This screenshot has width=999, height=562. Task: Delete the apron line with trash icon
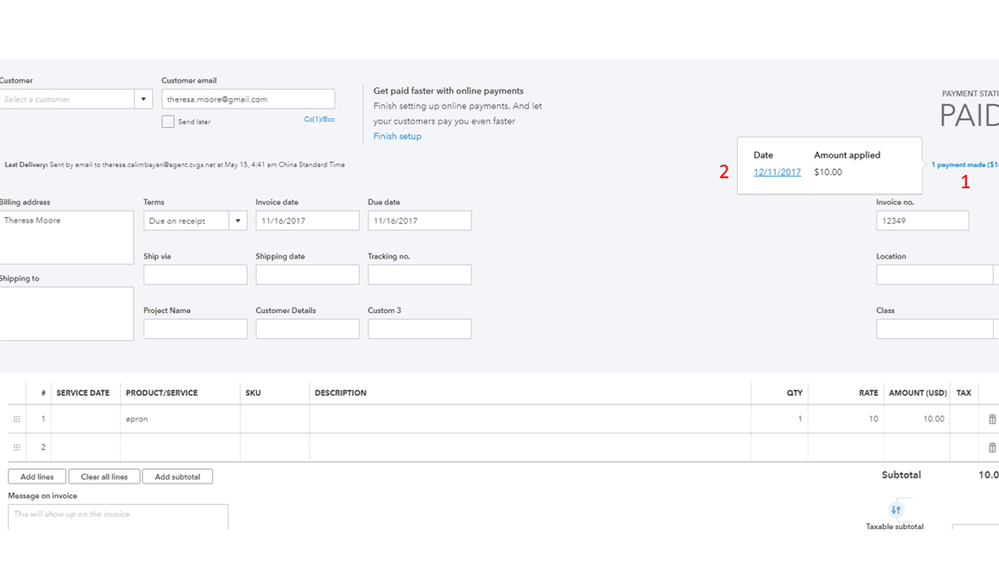pos(992,419)
